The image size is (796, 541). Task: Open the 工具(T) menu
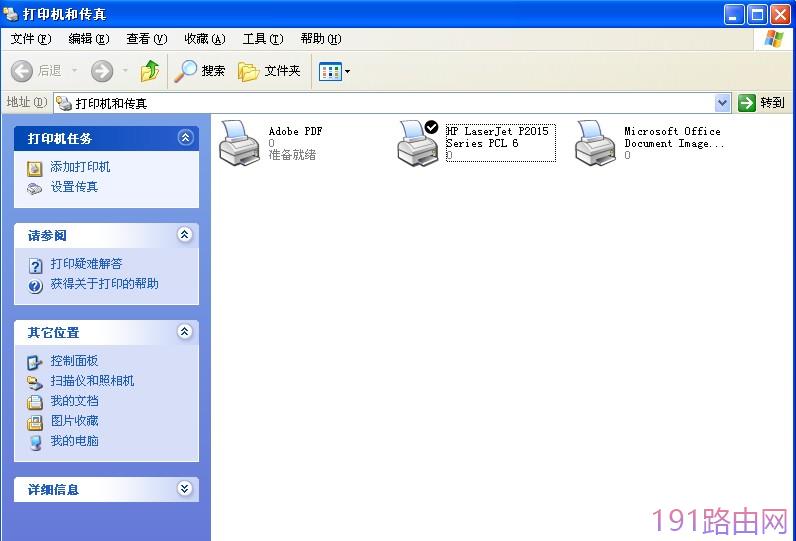pyautogui.click(x=262, y=39)
